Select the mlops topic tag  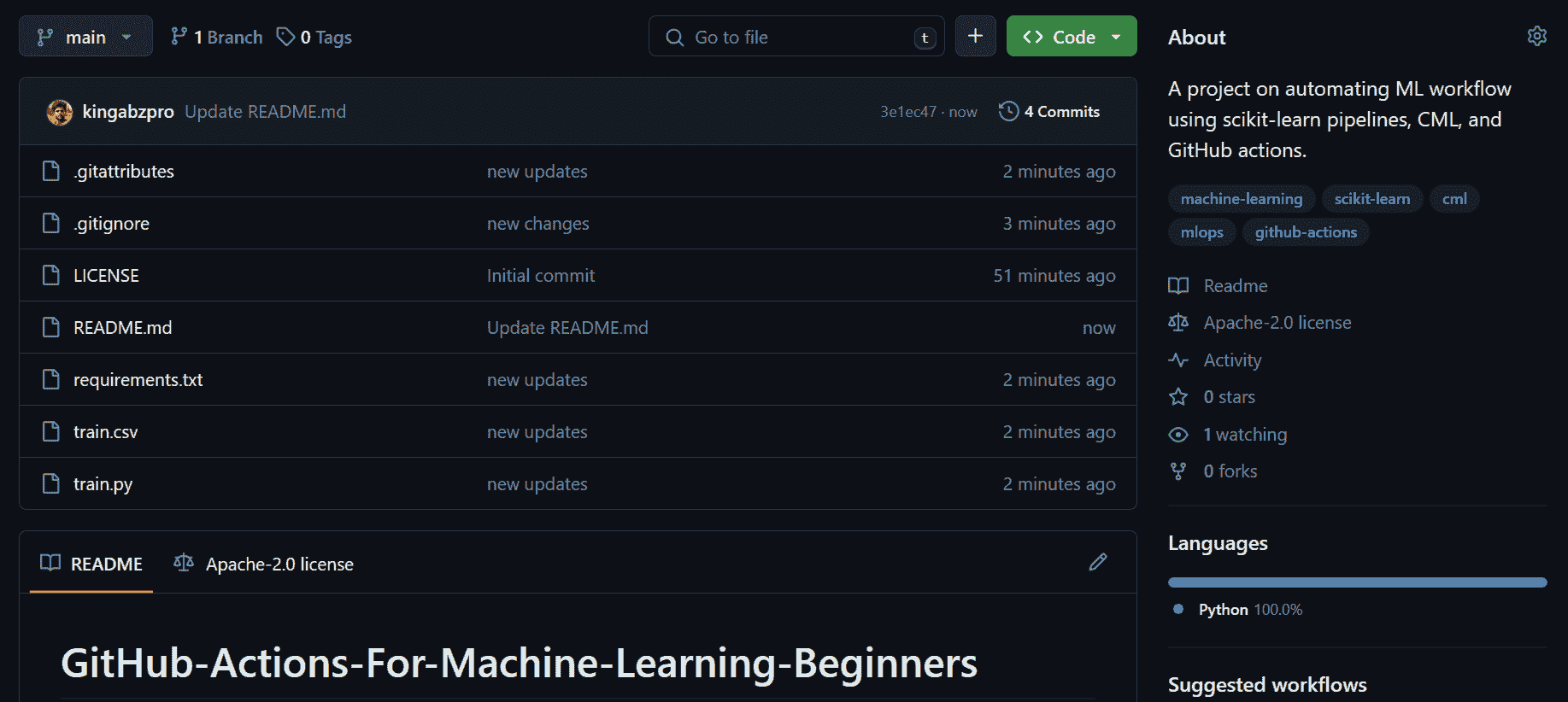(x=1201, y=232)
